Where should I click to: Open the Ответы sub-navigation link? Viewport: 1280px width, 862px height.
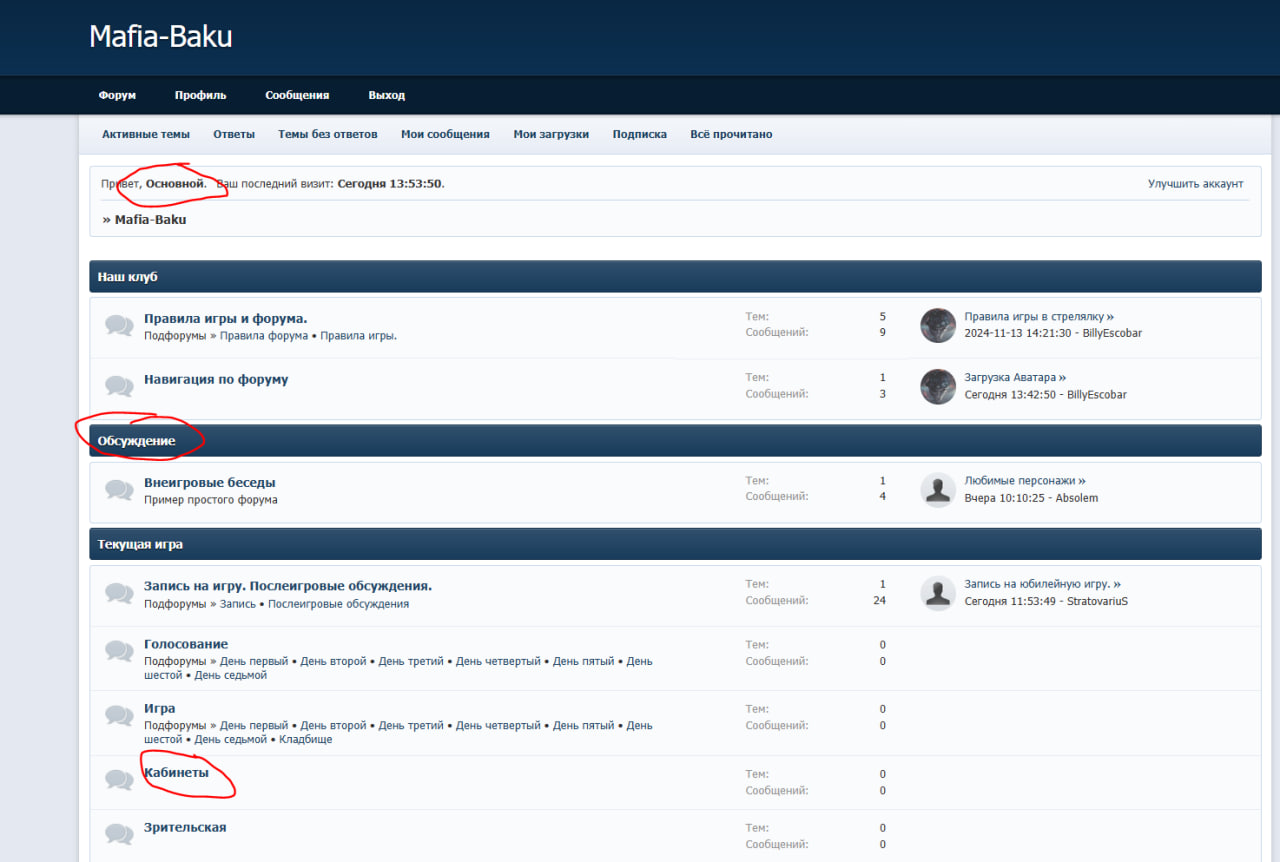(x=234, y=134)
